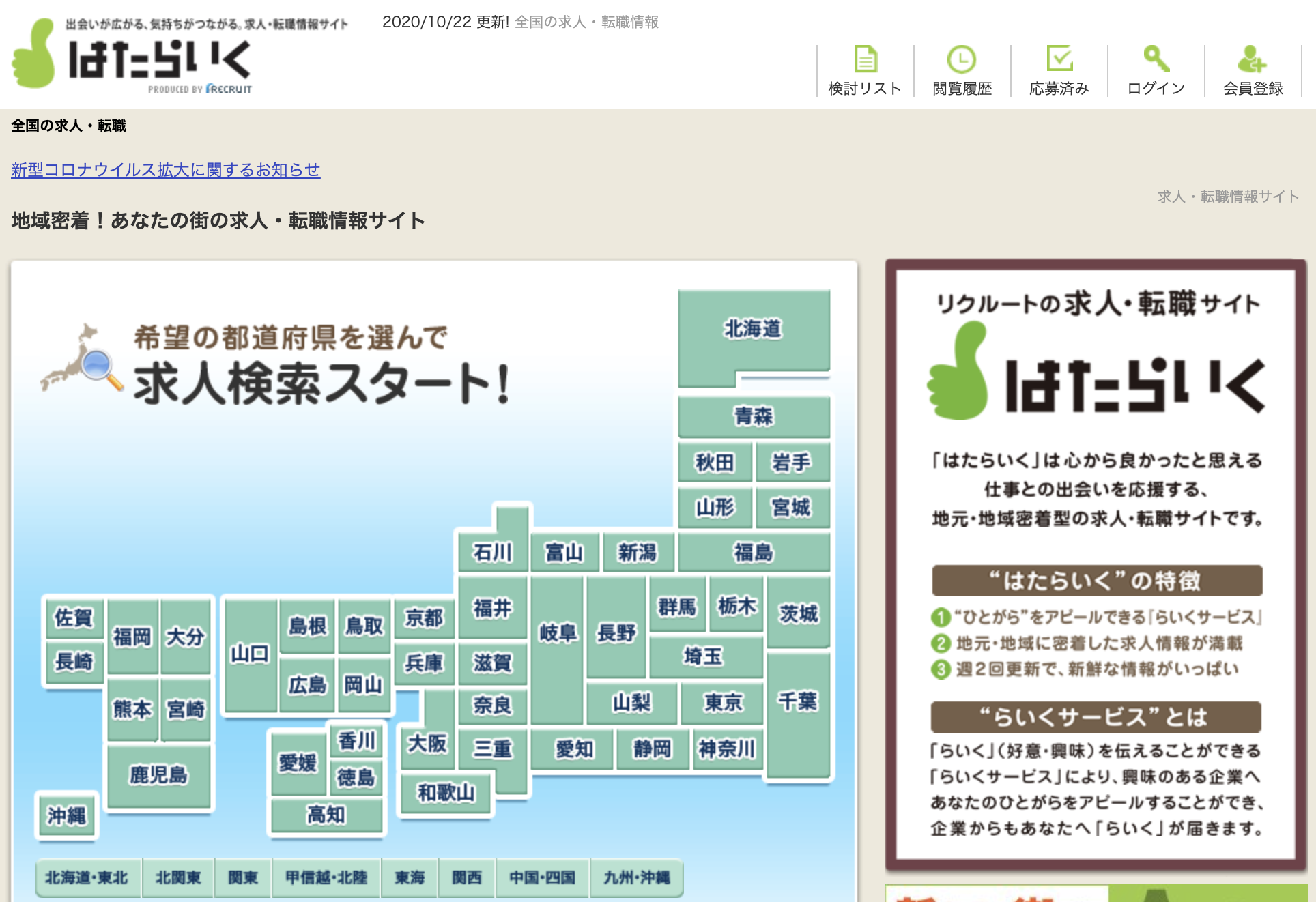This screenshot has width=1316, height=902.
Task: Open the 検討リスト document icon
Action: (865, 59)
